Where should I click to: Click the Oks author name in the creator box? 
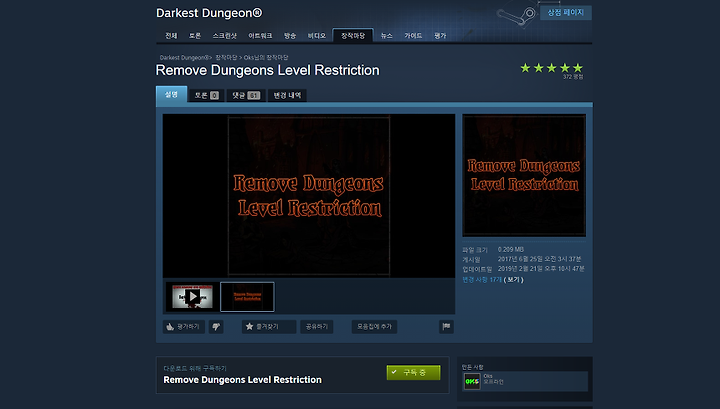pyautogui.click(x=488, y=376)
